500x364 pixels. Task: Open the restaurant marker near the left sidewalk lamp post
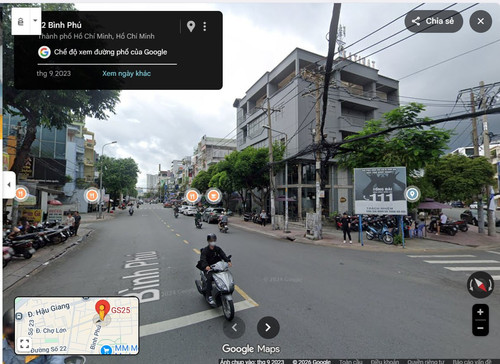coord(92,196)
